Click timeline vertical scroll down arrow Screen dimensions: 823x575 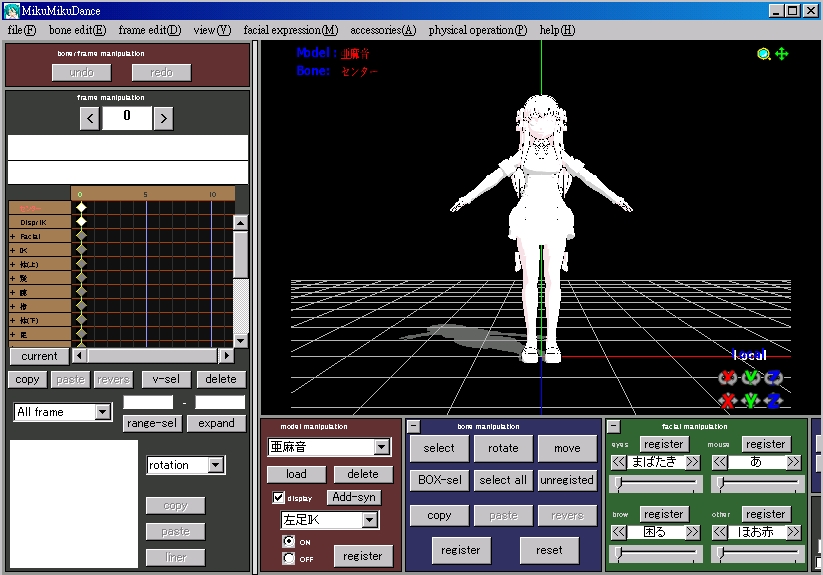(240, 340)
